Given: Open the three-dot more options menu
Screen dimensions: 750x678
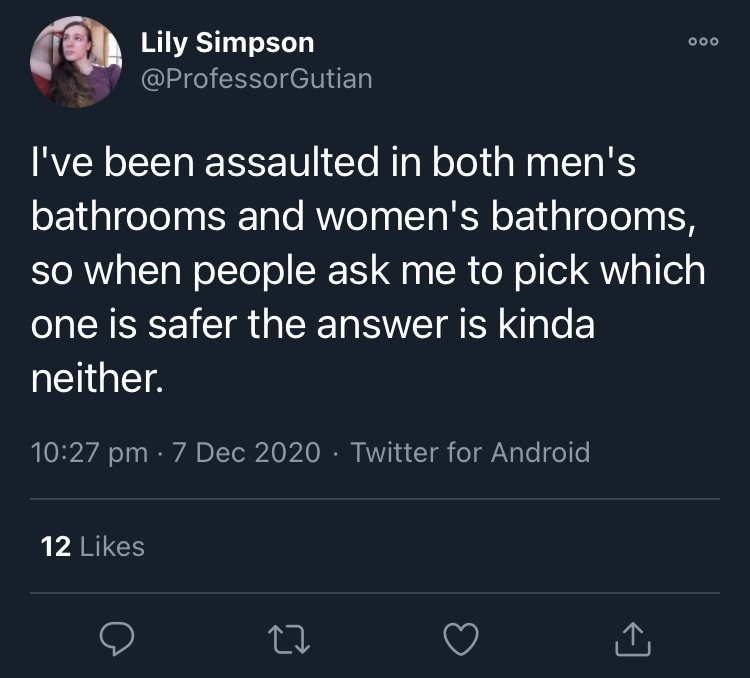Looking at the screenshot, I should (x=703, y=42).
